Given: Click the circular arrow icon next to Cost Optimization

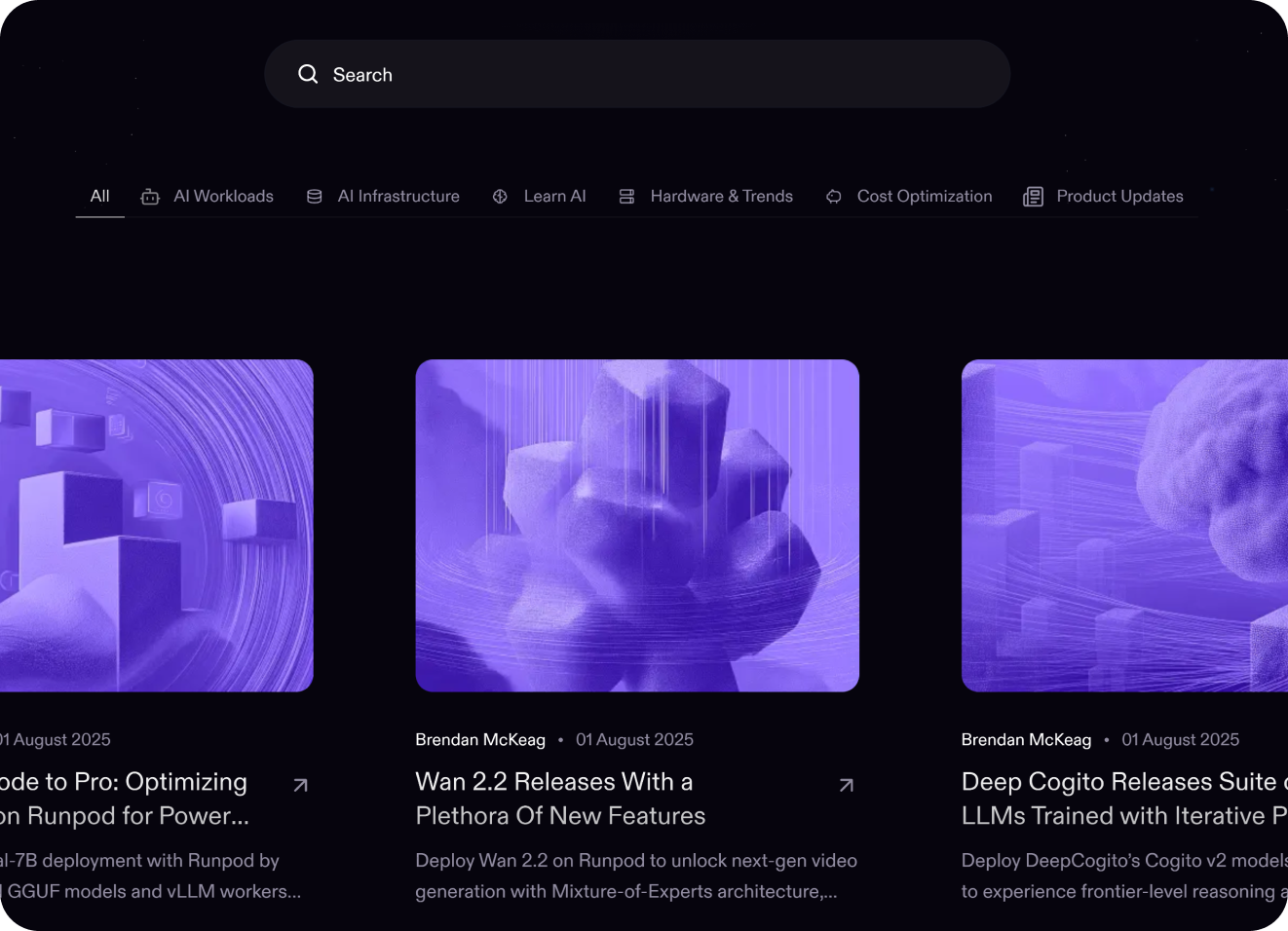Looking at the screenshot, I should (834, 196).
